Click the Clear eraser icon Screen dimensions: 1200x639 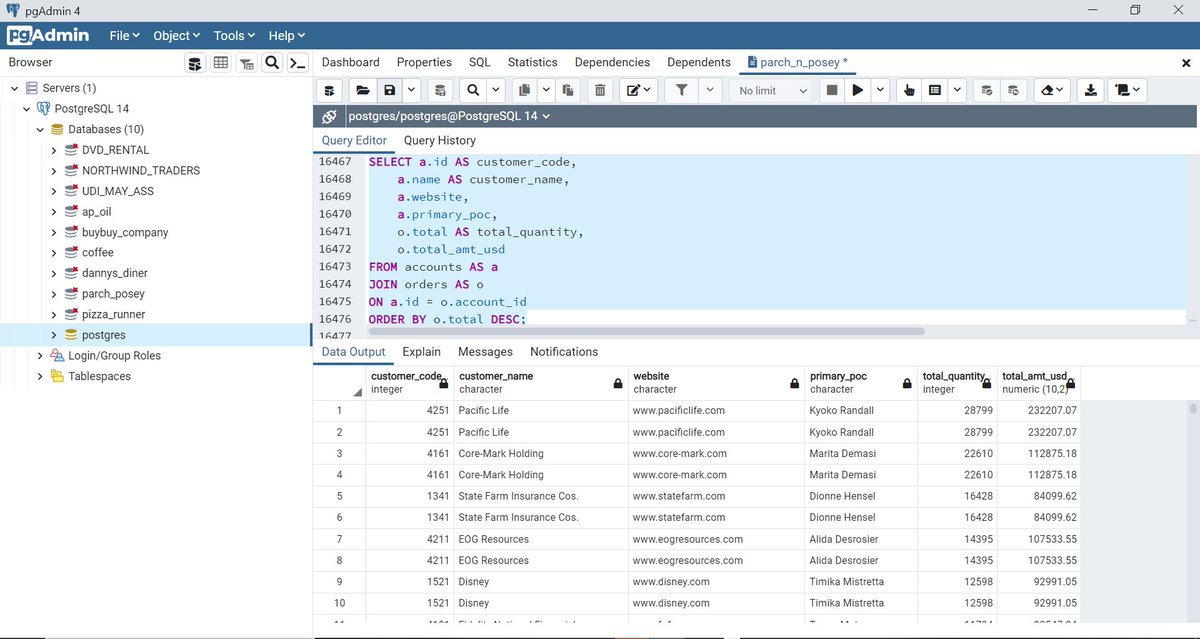1051,90
